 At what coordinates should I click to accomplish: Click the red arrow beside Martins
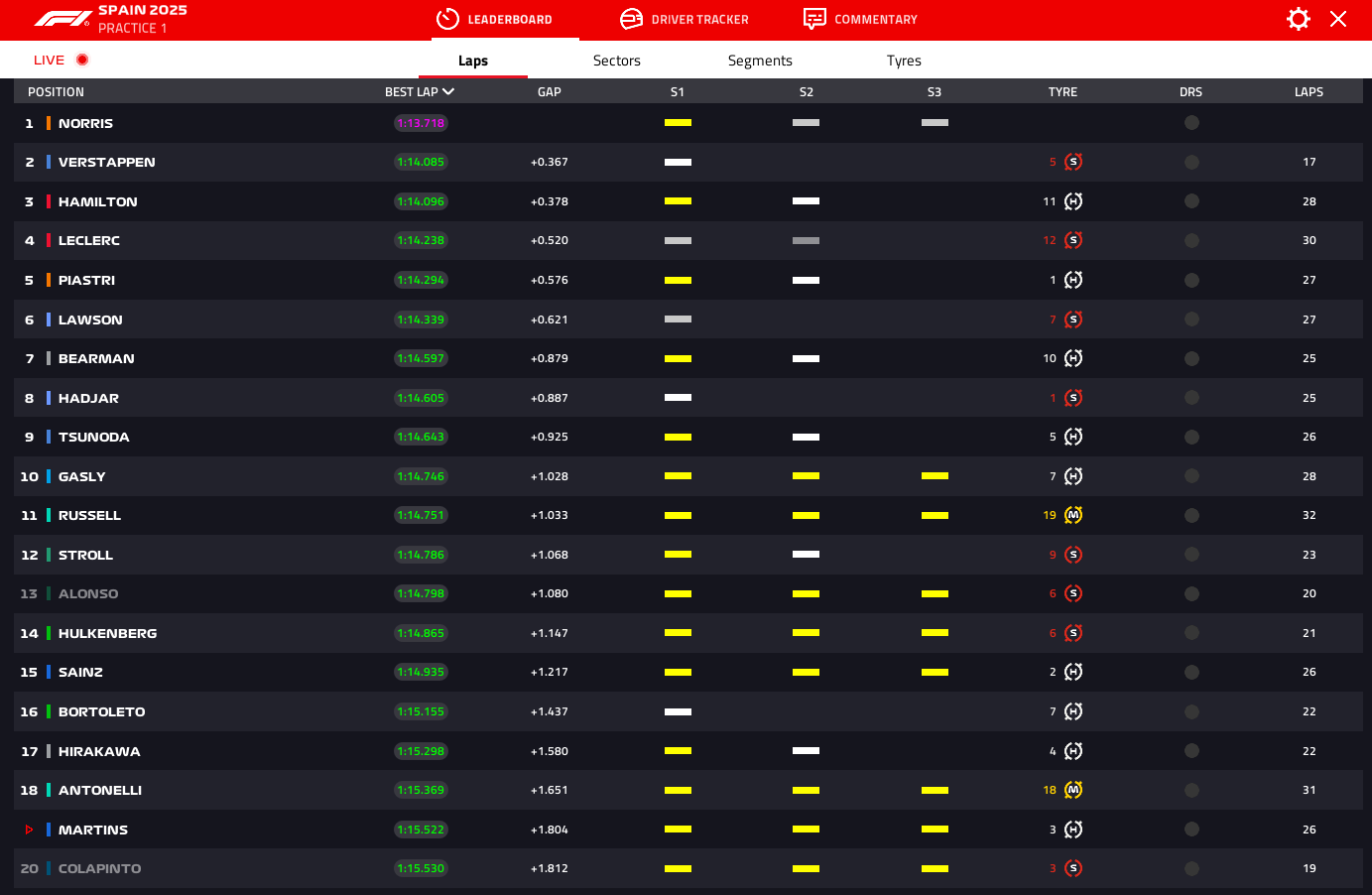30,830
